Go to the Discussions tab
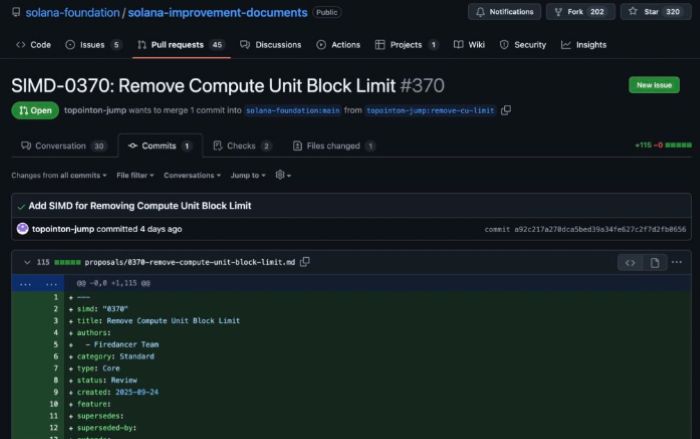Viewport: 700px width, 439px height. click(271, 45)
